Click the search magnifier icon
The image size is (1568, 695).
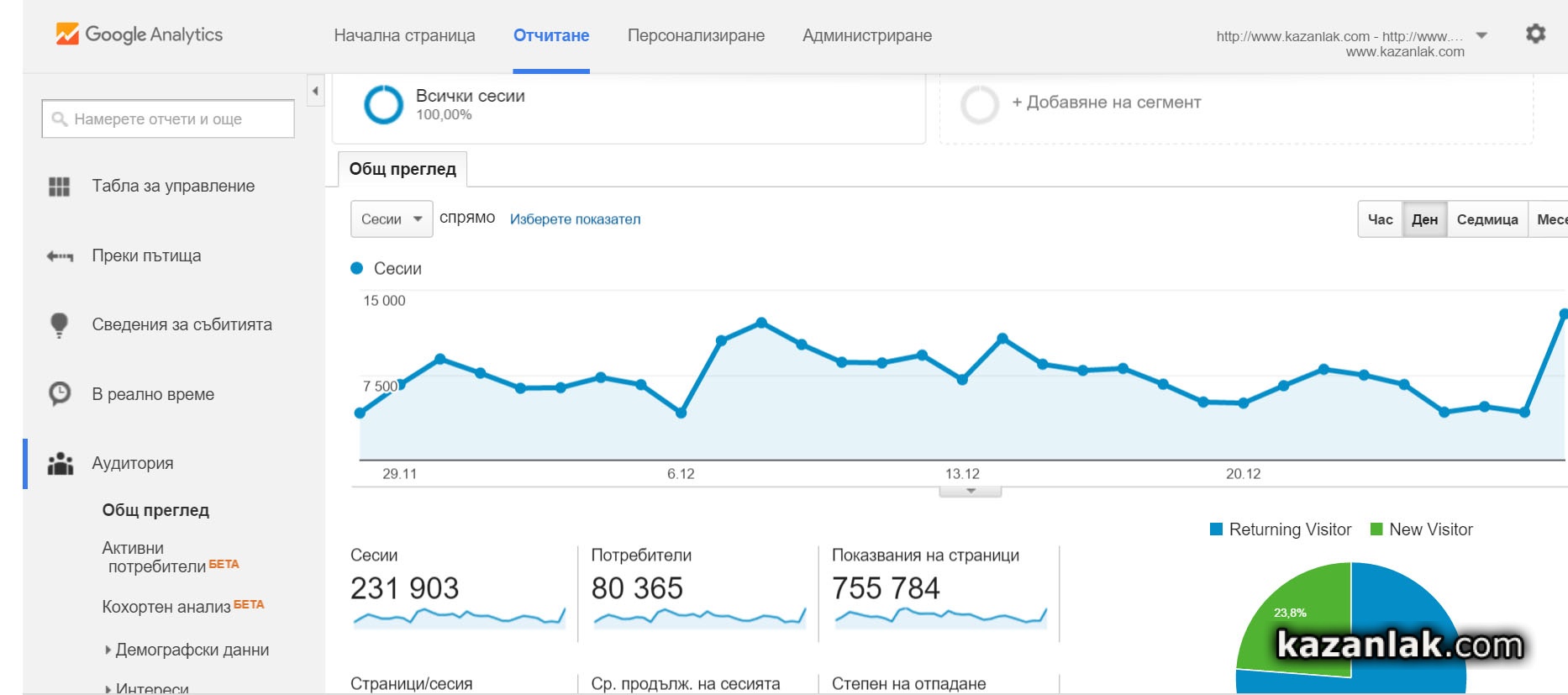(x=59, y=119)
